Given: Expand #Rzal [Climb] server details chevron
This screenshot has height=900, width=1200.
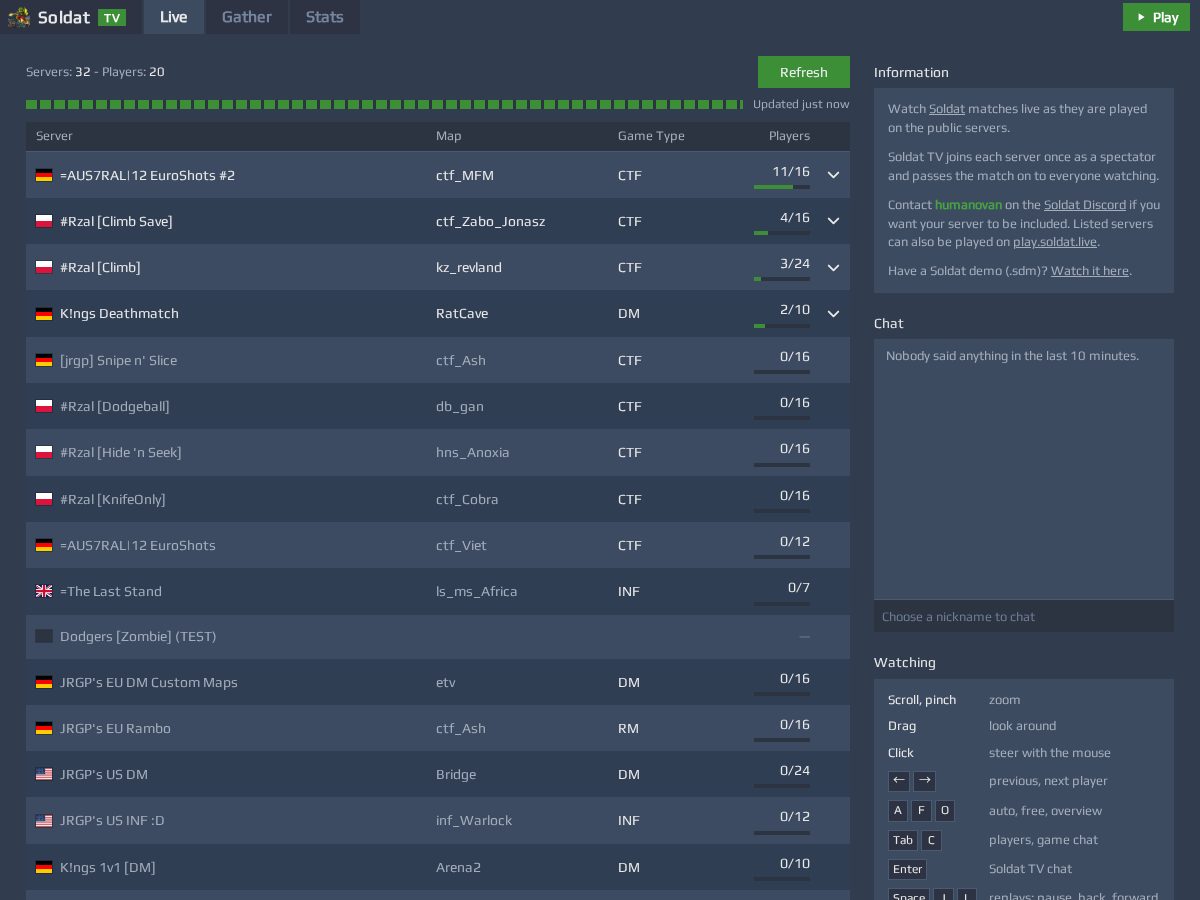Looking at the screenshot, I should pos(833,268).
